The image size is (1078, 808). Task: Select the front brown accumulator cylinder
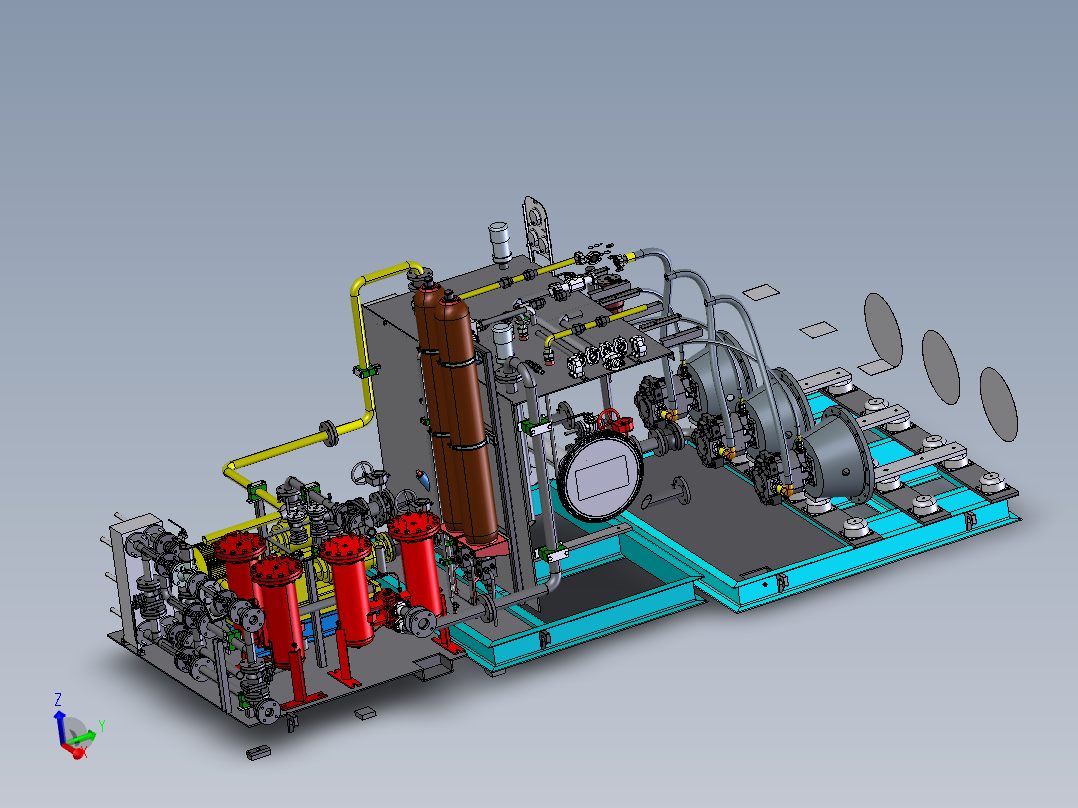[468, 423]
